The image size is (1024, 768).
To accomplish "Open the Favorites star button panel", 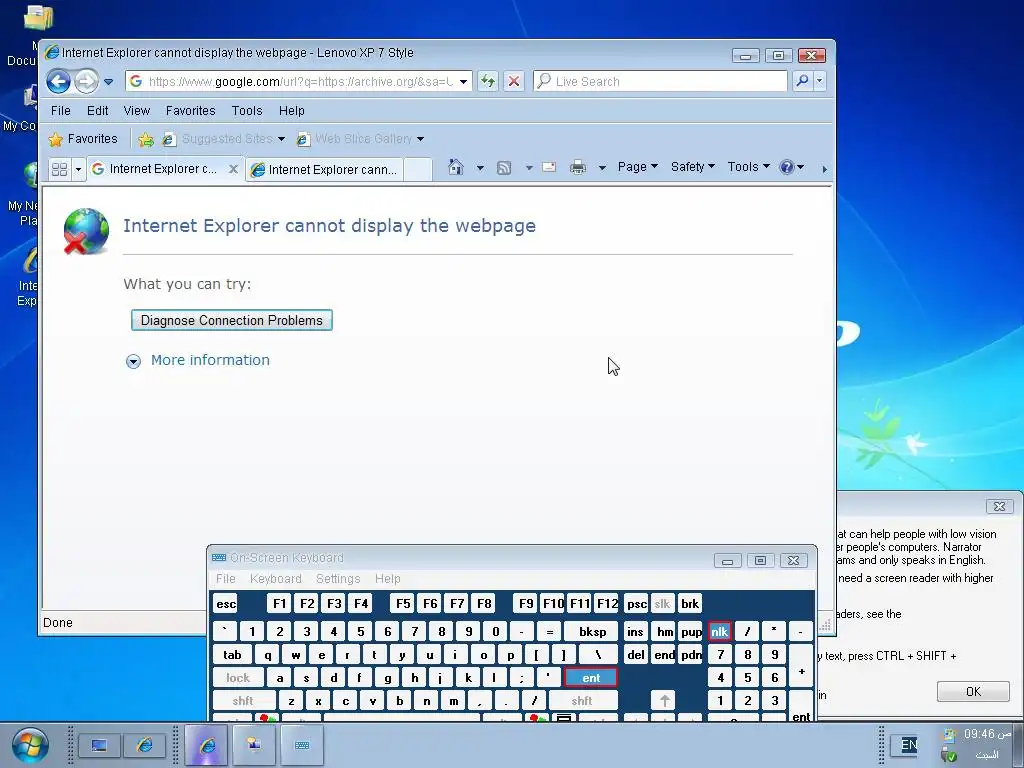I will (x=83, y=138).
